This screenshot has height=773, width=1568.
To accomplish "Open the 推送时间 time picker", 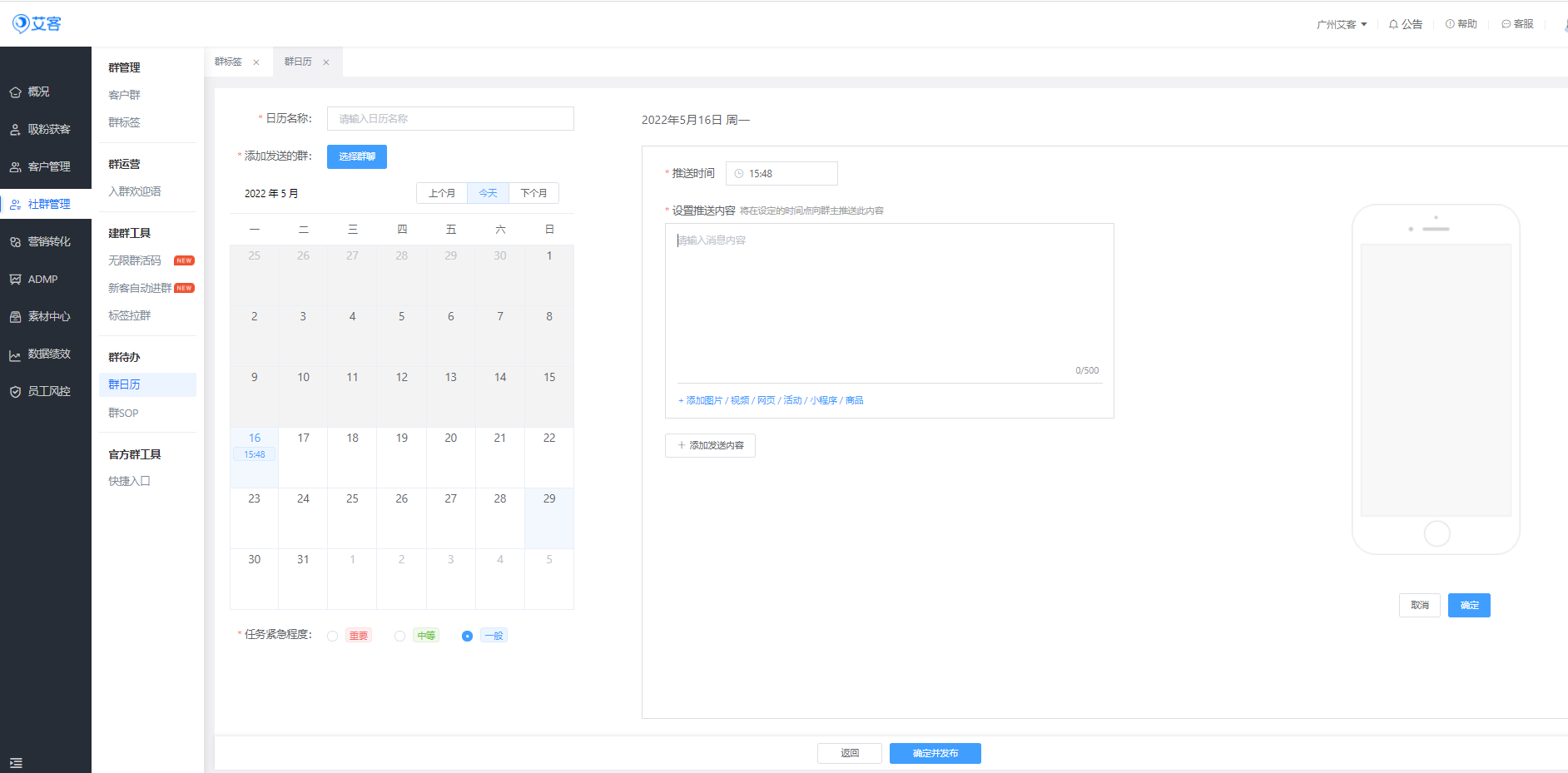I will tap(782, 174).
